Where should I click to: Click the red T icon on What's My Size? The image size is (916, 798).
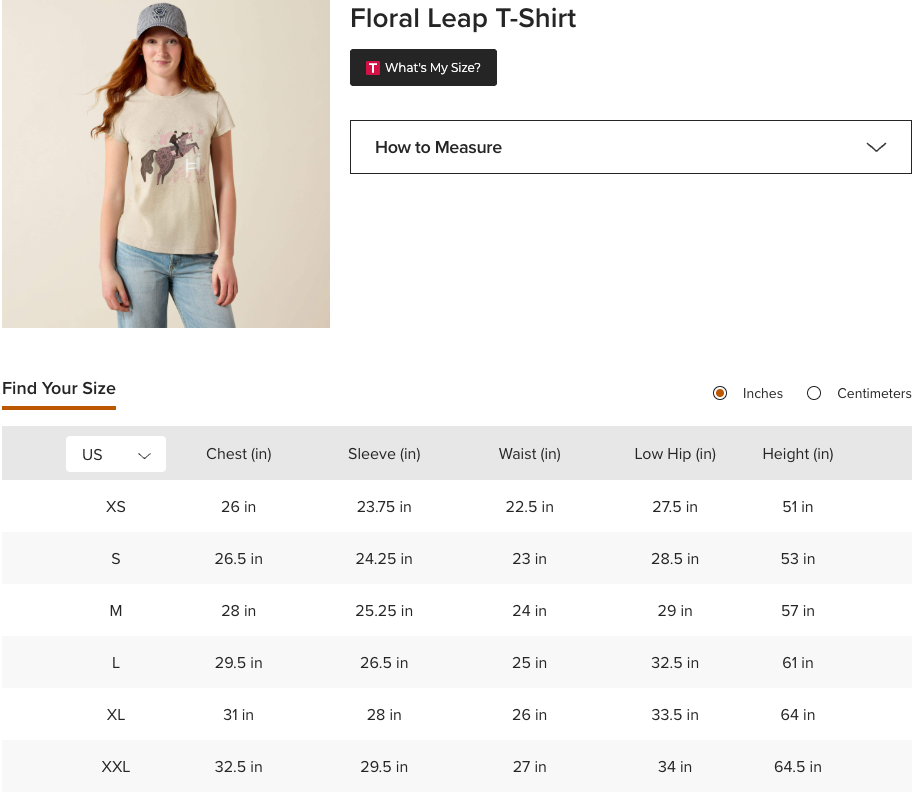[373, 68]
